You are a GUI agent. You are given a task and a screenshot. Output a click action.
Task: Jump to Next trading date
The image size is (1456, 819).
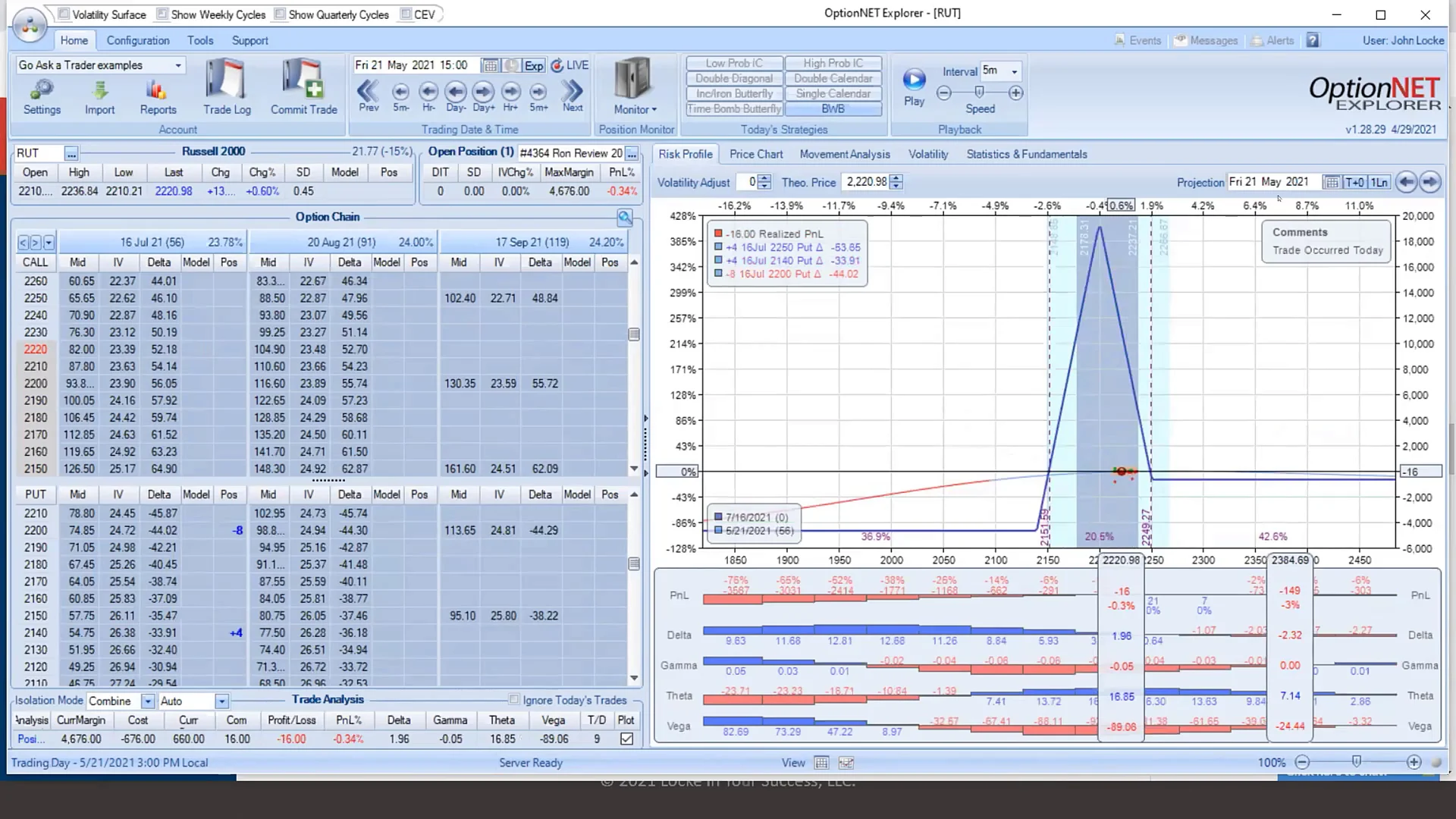point(573,96)
